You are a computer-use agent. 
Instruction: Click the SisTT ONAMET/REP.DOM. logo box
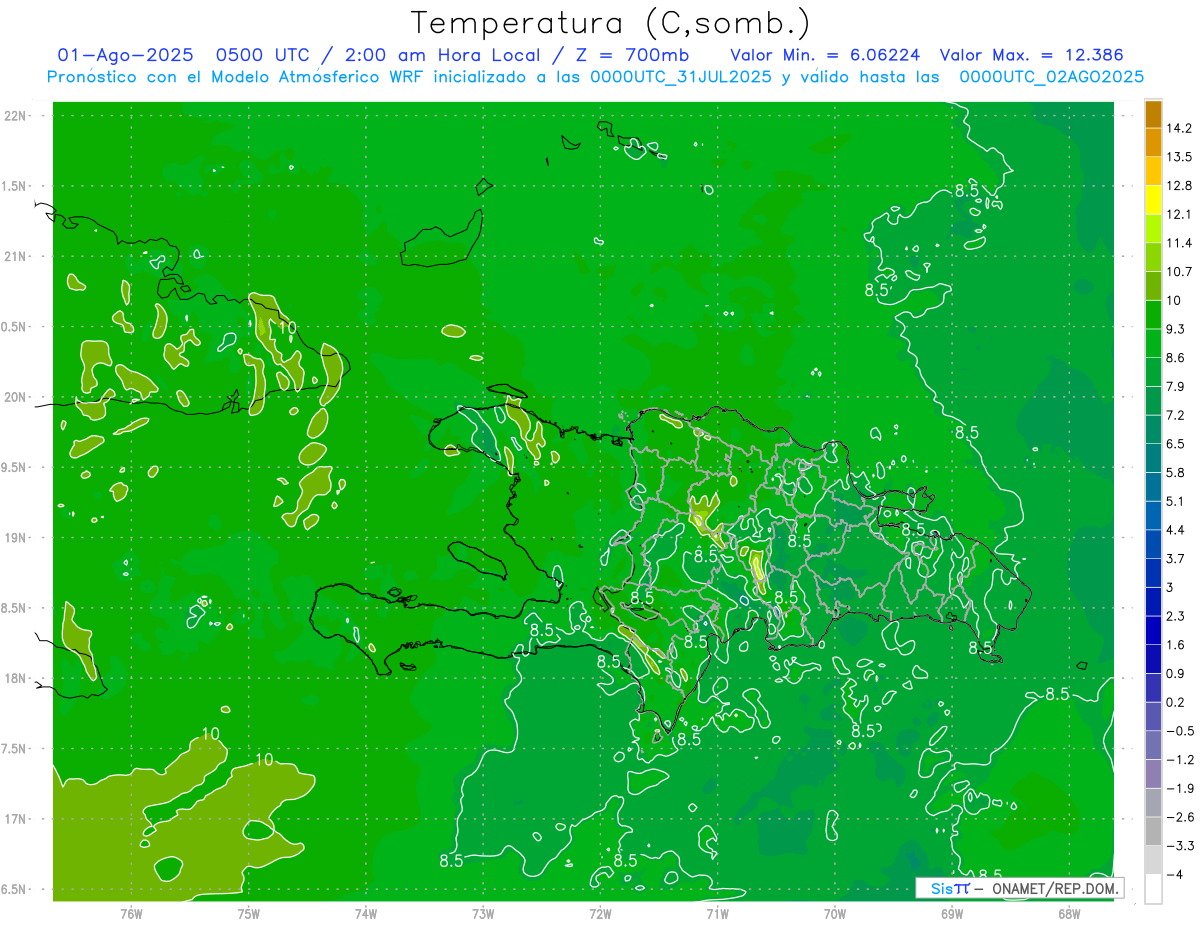[1020, 888]
